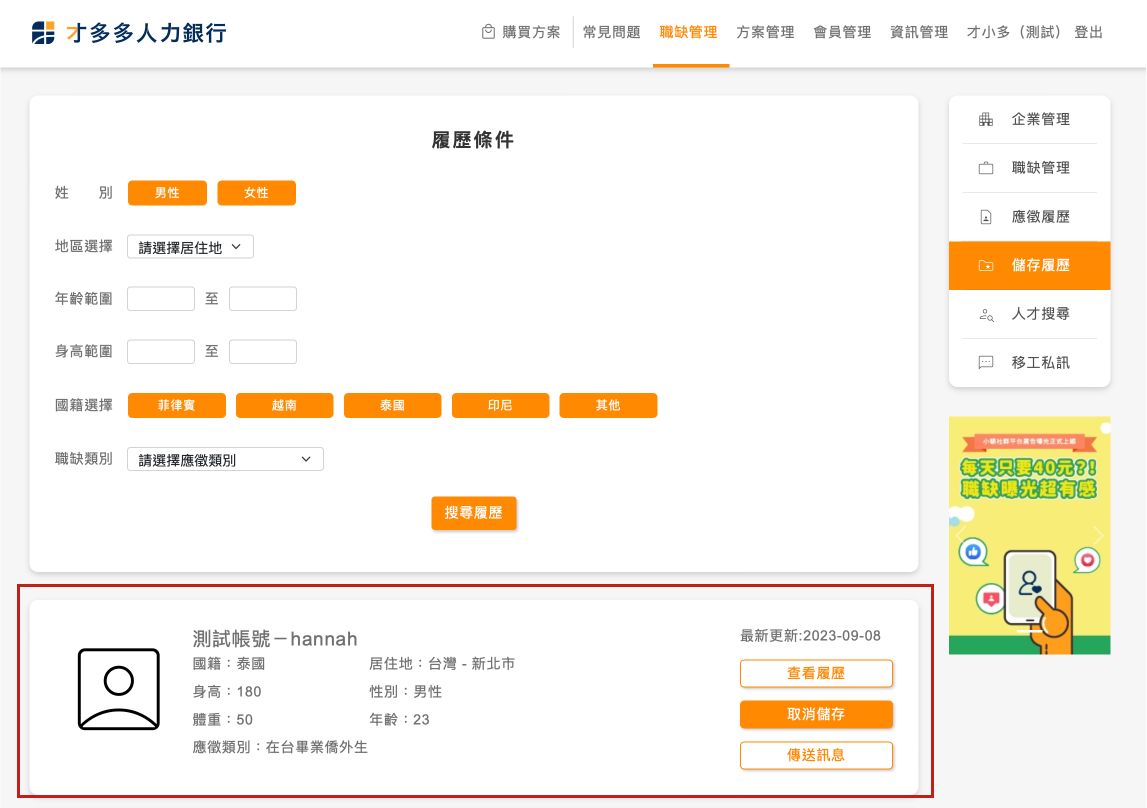The height and width of the screenshot is (808, 1147).
Task: Go to the 會員管理 nav tab
Action: coord(842,32)
